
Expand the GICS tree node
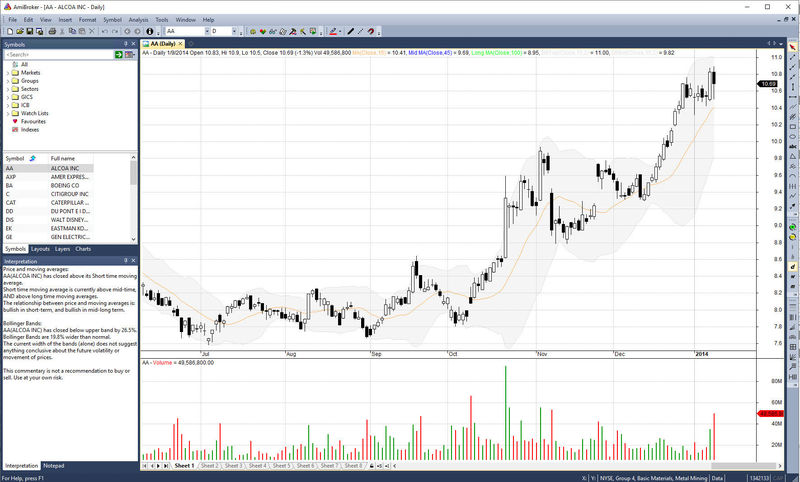click(x=7, y=97)
